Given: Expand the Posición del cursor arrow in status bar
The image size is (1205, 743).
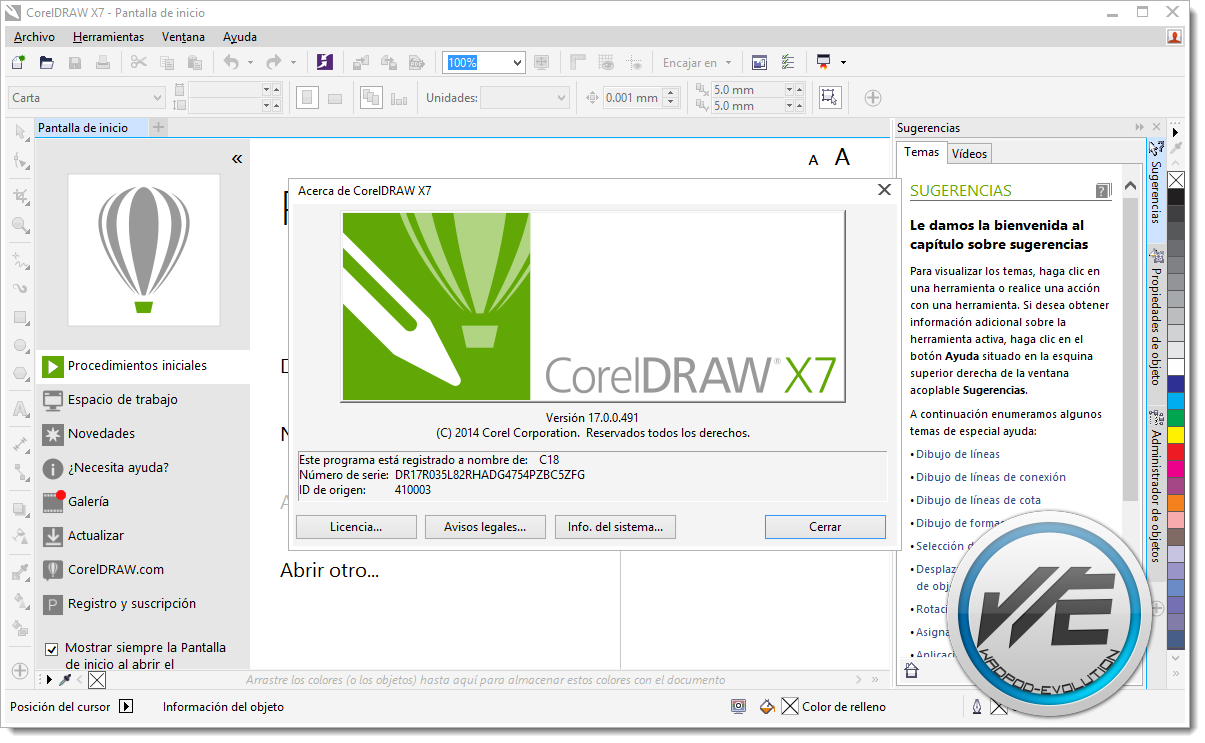Looking at the screenshot, I should (x=126, y=706).
